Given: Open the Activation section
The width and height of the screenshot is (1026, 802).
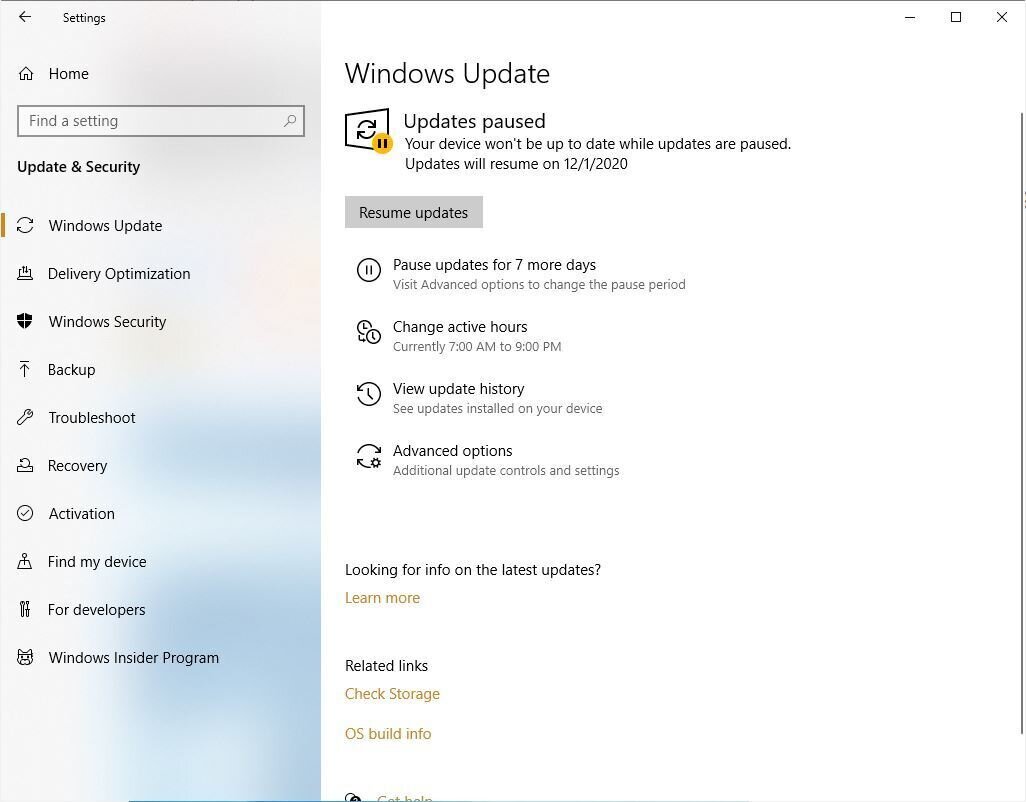Looking at the screenshot, I should pos(81,514).
